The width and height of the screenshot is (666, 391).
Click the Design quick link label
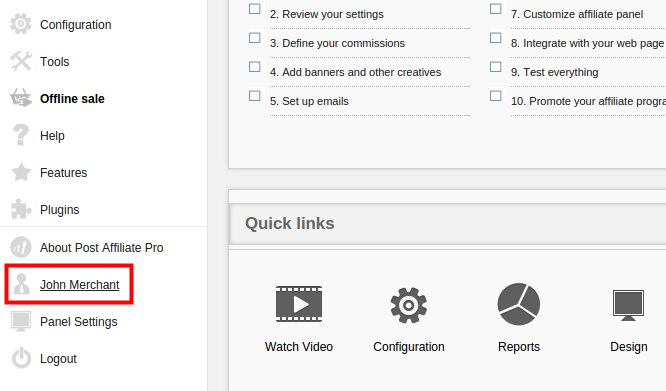click(x=629, y=347)
